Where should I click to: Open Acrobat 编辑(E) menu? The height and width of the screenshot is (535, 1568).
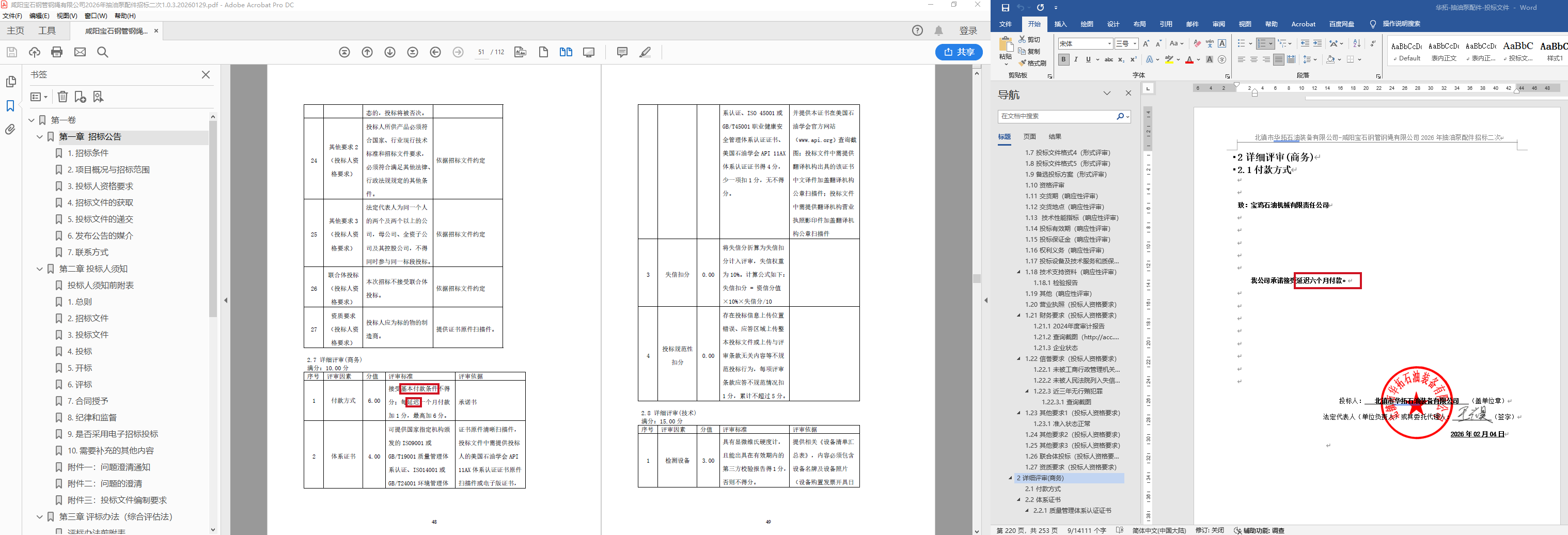click(40, 16)
